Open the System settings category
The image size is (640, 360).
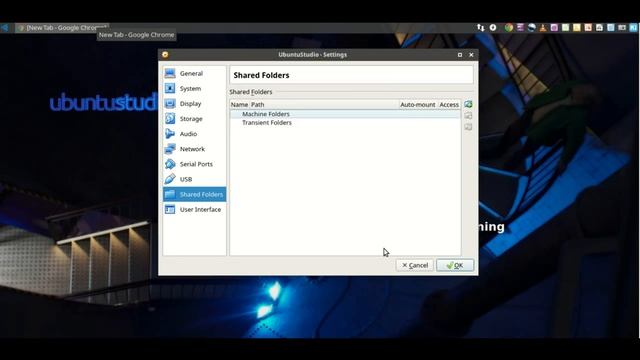tap(194, 89)
